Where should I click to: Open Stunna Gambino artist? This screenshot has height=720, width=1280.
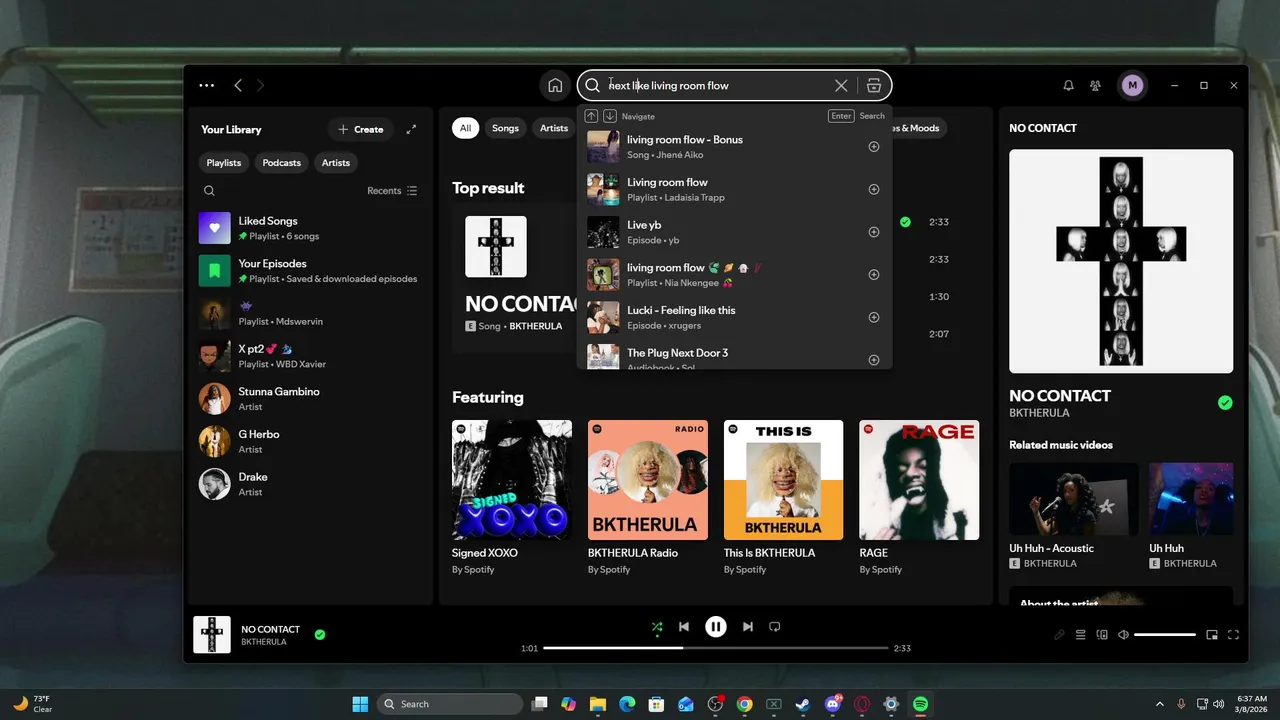pyautogui.click(x=310, y=398)
